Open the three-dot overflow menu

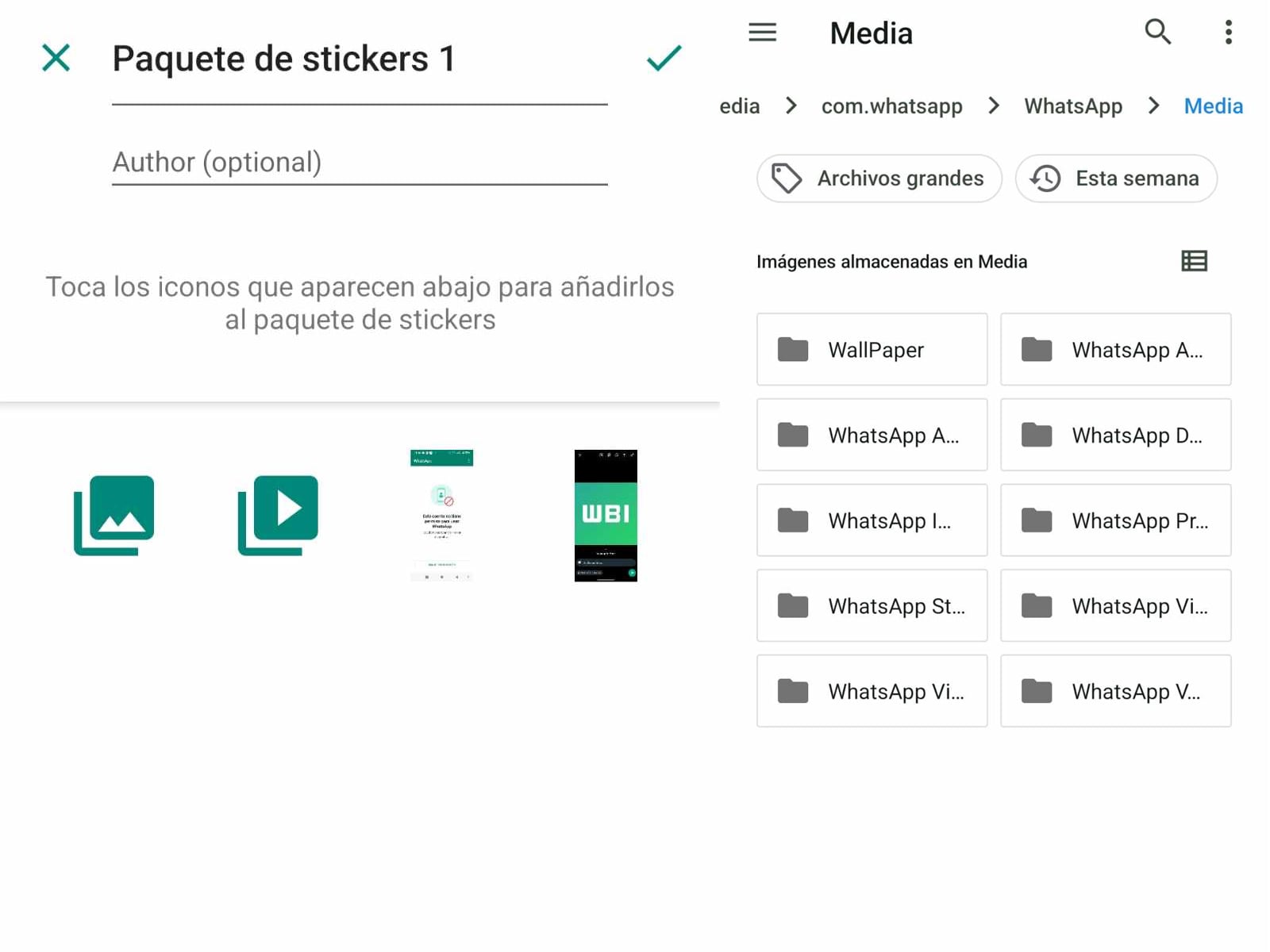click(1228, 33)
